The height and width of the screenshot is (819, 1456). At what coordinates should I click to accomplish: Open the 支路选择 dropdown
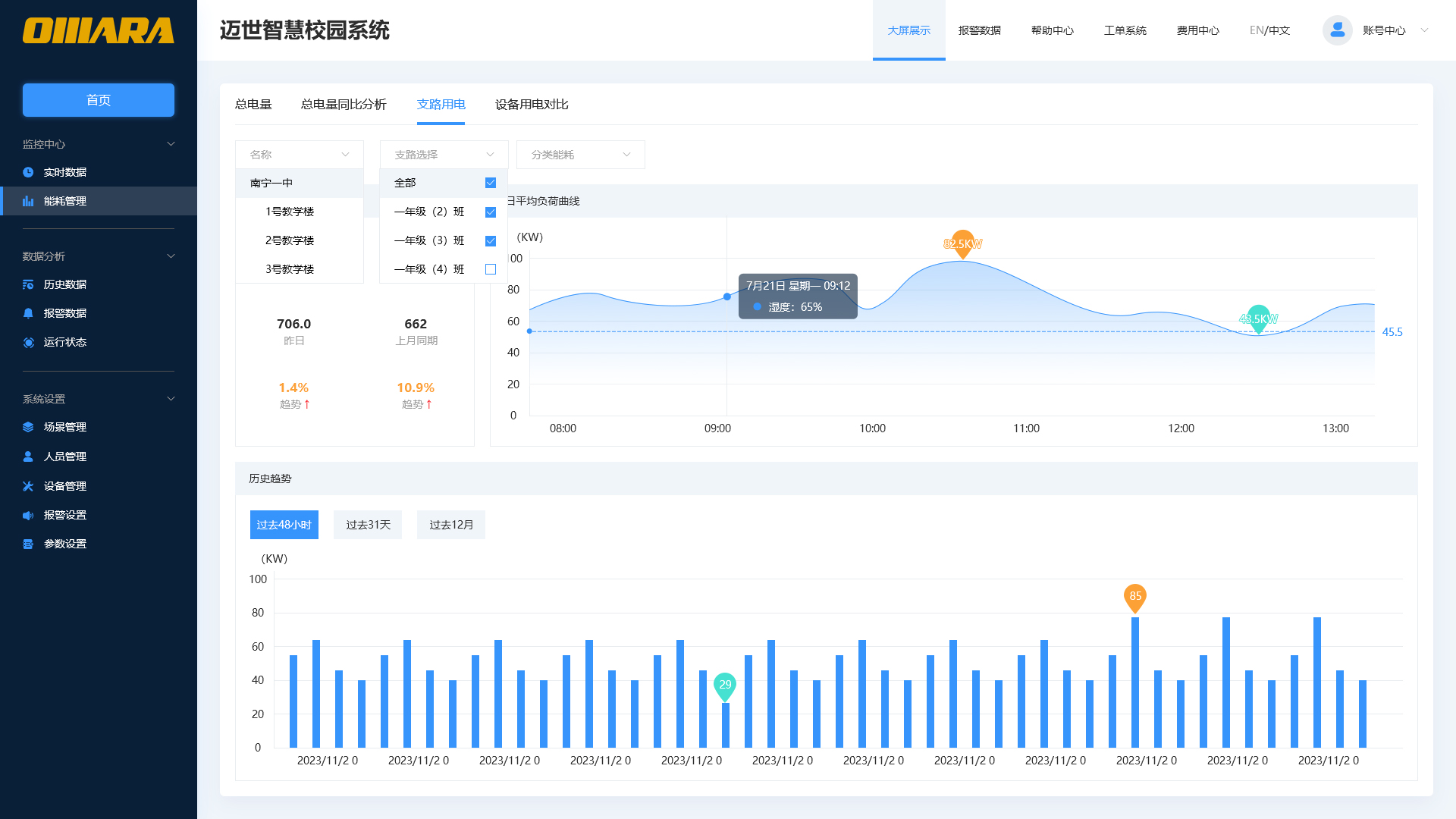coord(444,155)
